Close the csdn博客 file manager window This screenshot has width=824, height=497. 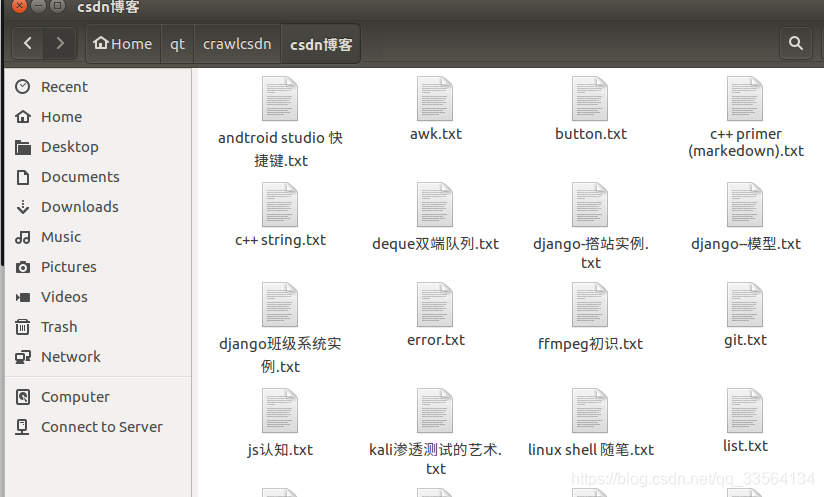coord(19,6)
